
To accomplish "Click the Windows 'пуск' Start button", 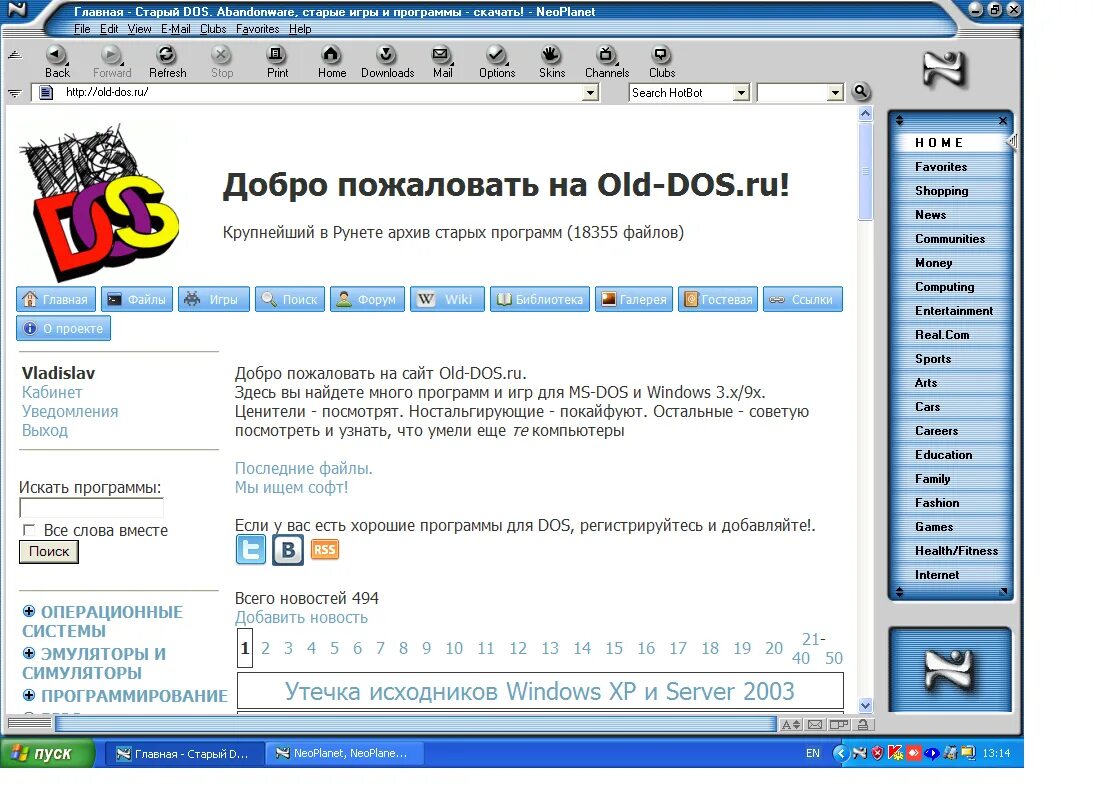I will 47,753.
